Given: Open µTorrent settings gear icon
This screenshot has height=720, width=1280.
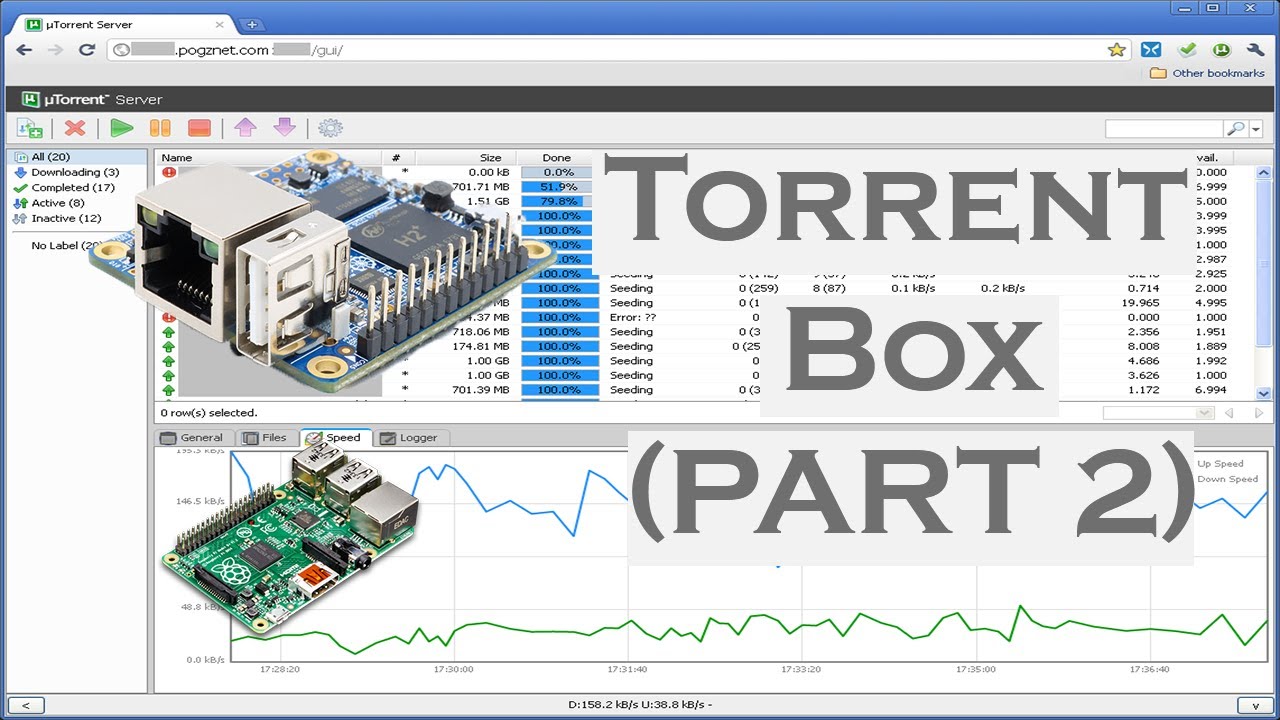Looking at the screenshot, I should coord(330,128).
